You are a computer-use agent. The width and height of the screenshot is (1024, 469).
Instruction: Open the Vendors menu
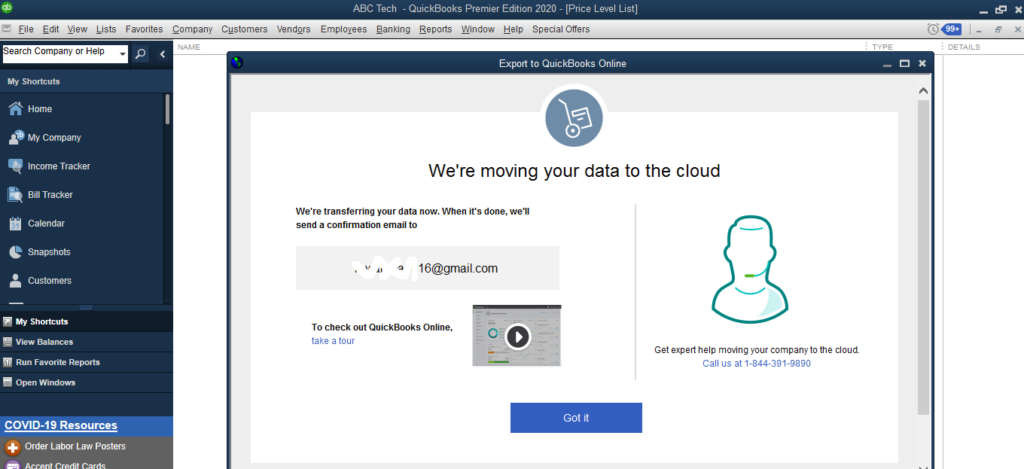coord(294,29)
